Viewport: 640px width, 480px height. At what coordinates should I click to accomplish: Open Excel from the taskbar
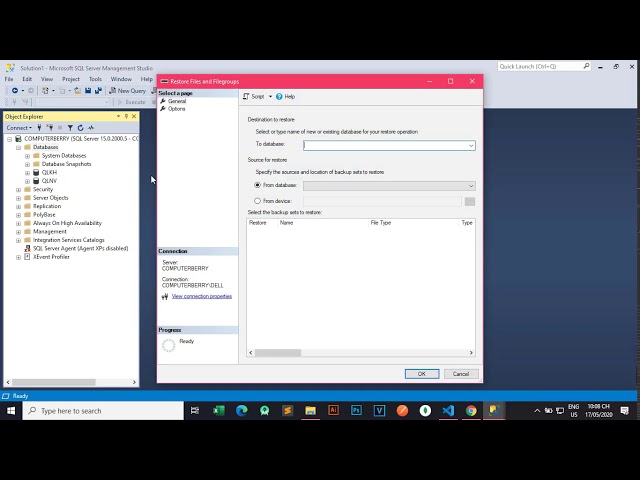[x=219, y=411]
